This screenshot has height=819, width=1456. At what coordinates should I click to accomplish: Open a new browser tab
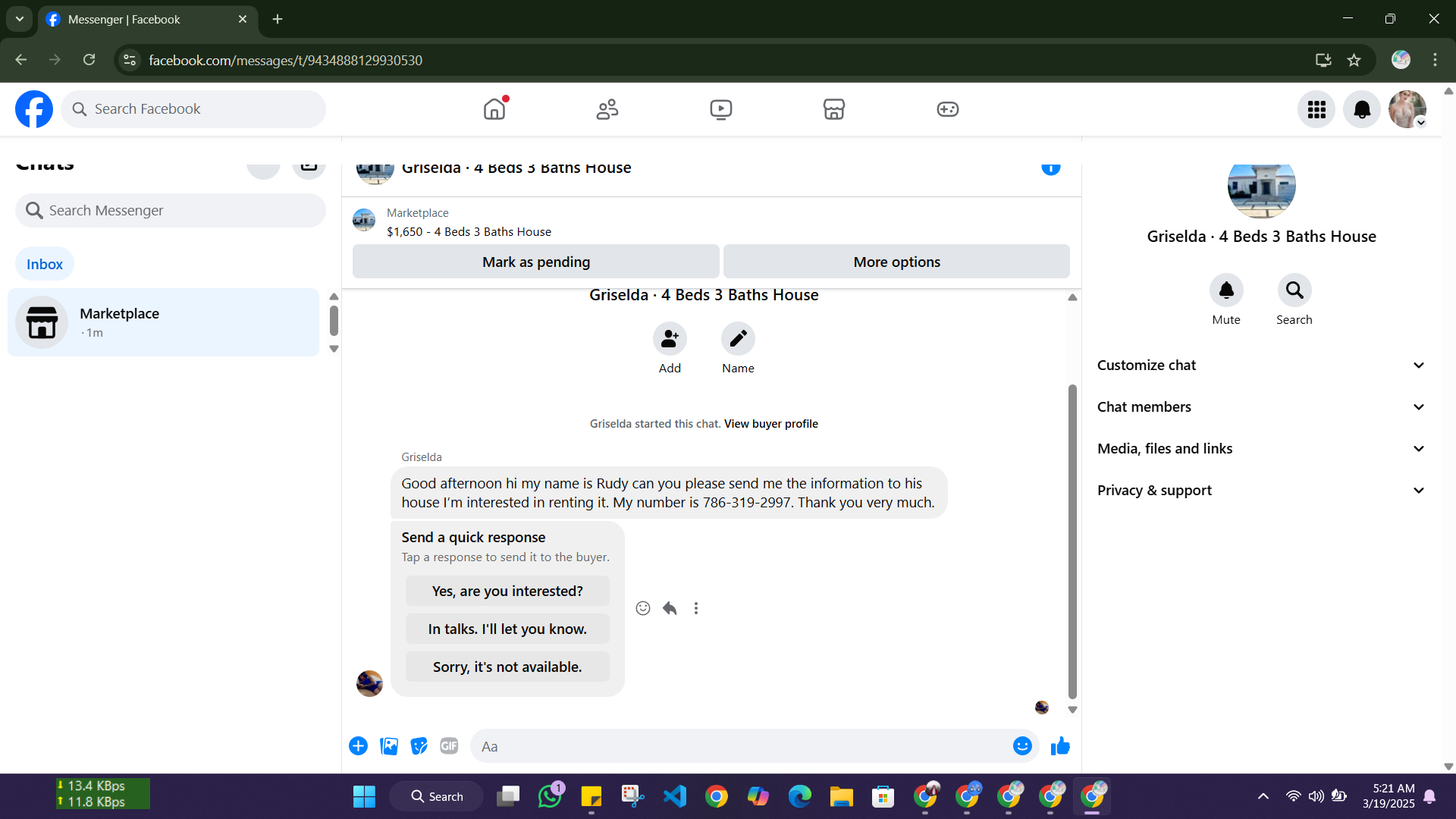tap(278, 19)
